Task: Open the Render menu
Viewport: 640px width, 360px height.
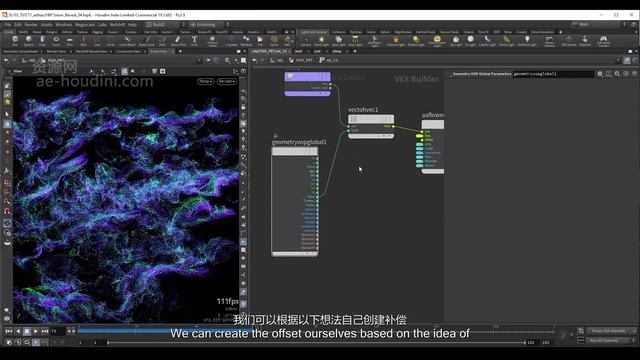Action: (x=31, y=24)
